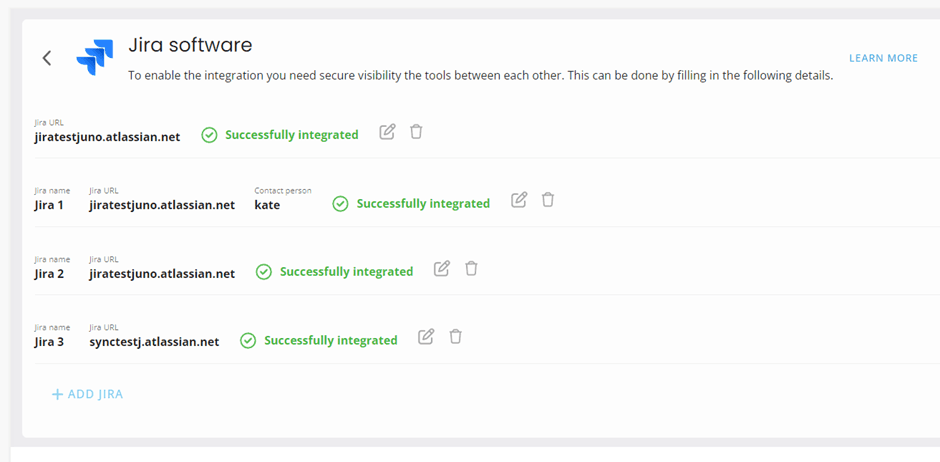Edit the Jira 1 integration
This screenshot has width=940, height=462.
pos(519,200)
